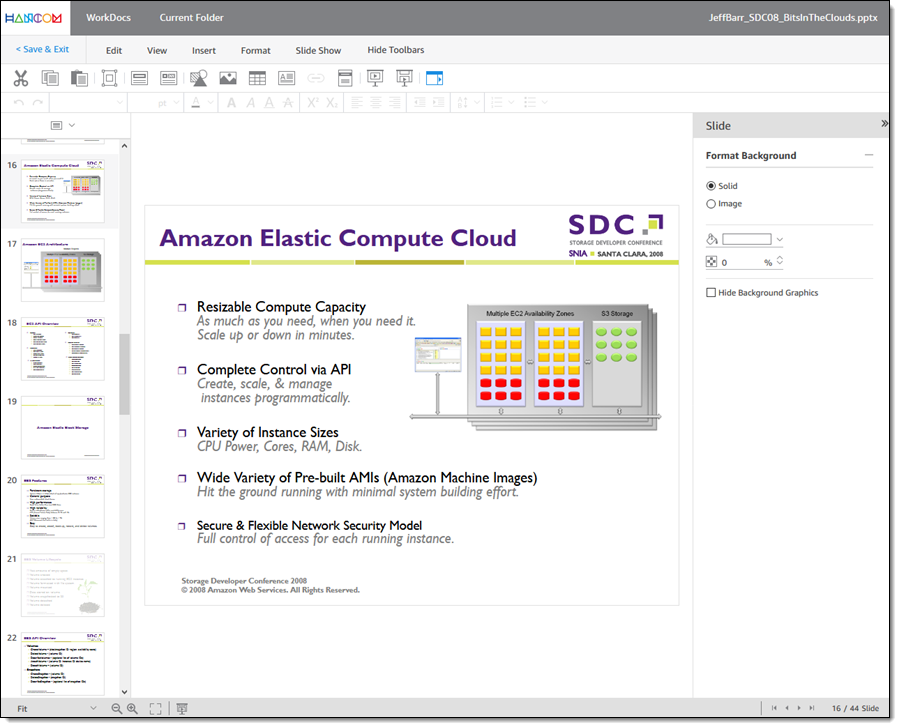900x728 pixels.
Task: Click the Paste clipboard icon
Action: point(79,77)
